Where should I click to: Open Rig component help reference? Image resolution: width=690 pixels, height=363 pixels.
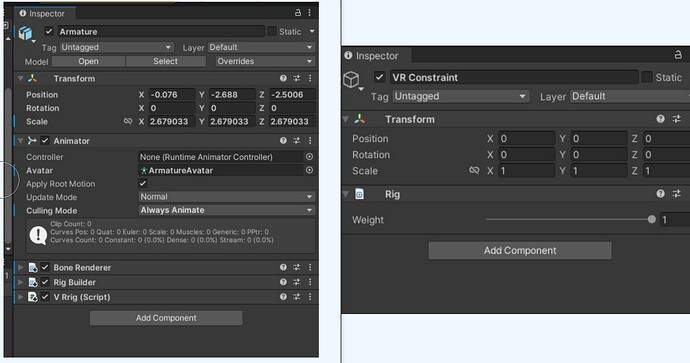click(661, 194)
